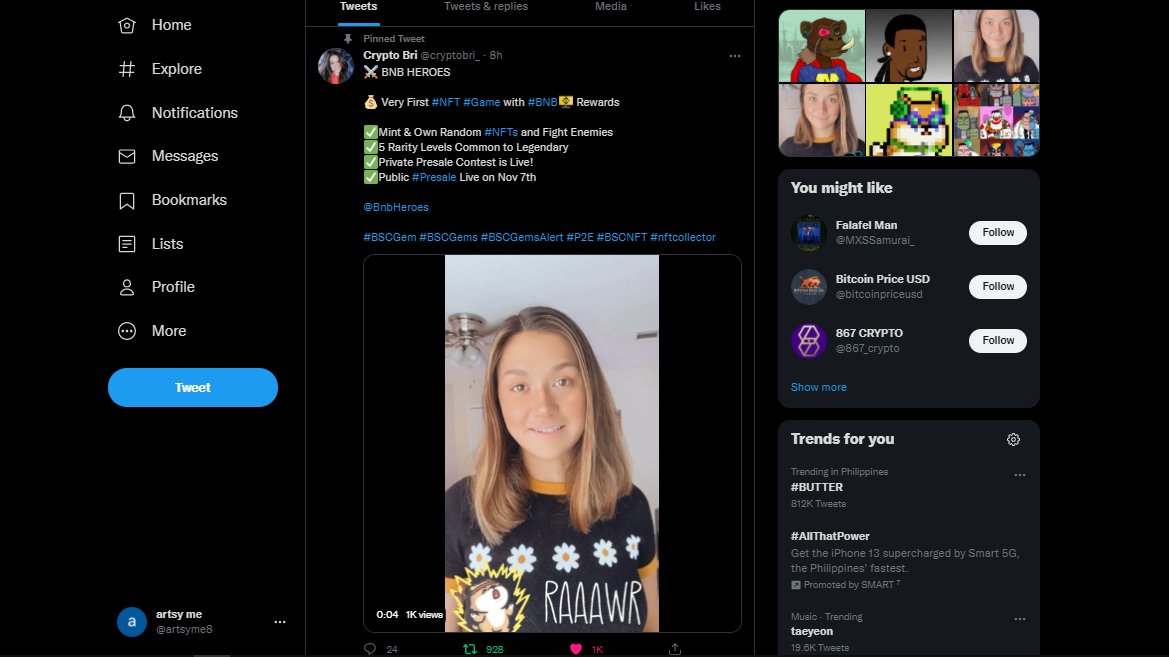Open the Bitcoin Price USD avatar
Viewport: 1169px width, 657px height.
(809, 286)
